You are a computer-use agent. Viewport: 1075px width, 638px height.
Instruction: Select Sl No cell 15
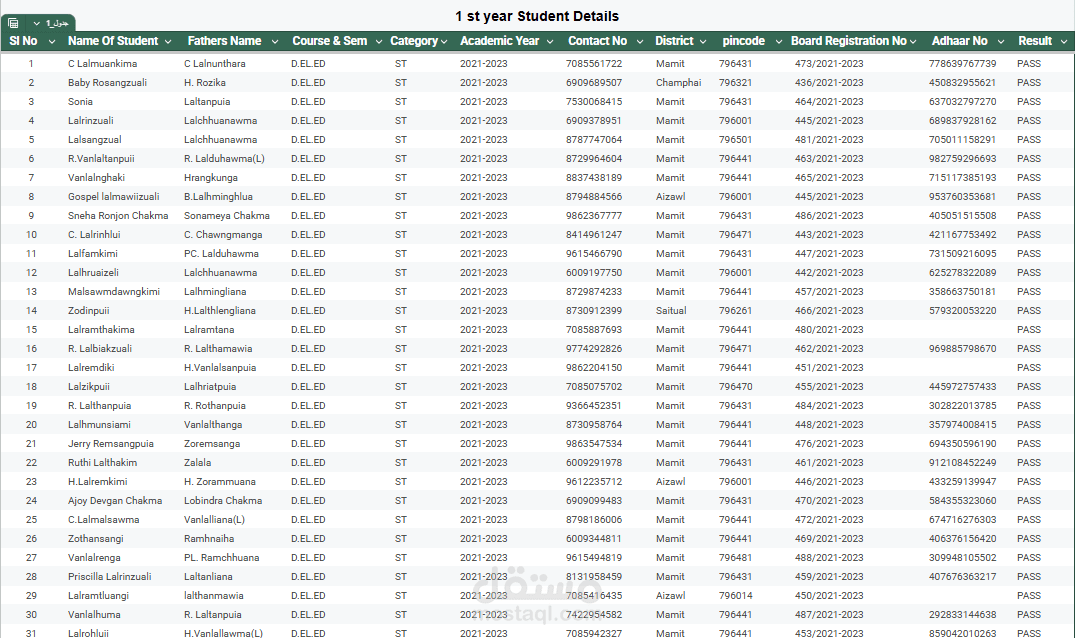click(31, 330)
